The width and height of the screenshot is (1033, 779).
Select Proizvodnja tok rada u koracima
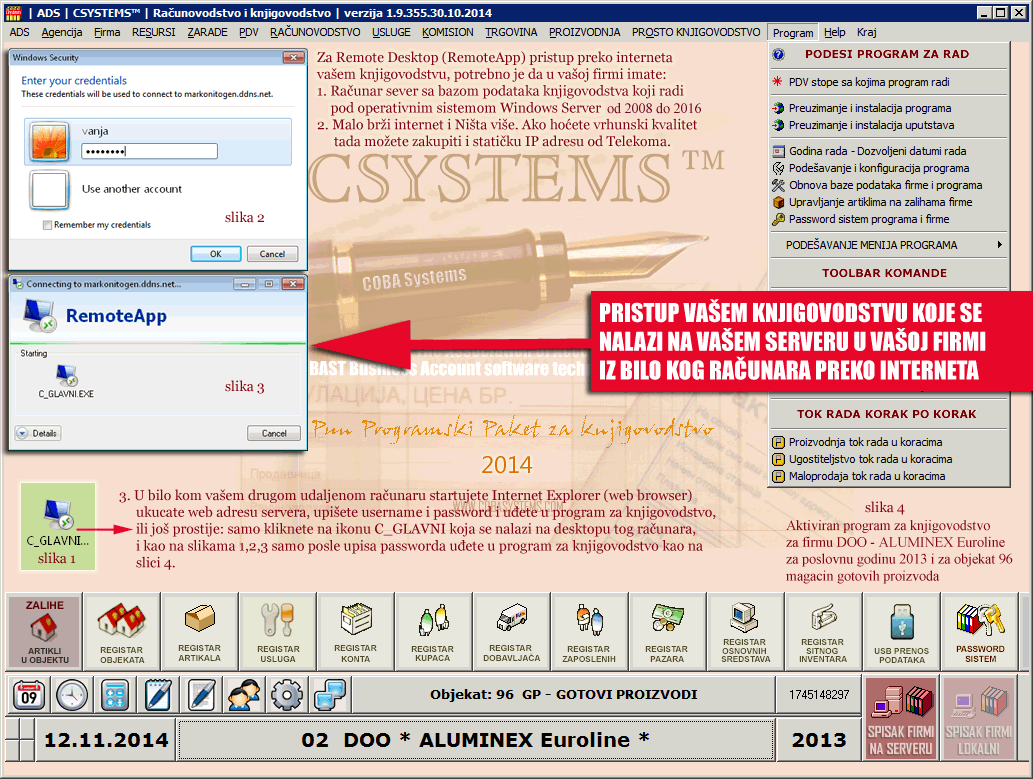tap(889, 442)
